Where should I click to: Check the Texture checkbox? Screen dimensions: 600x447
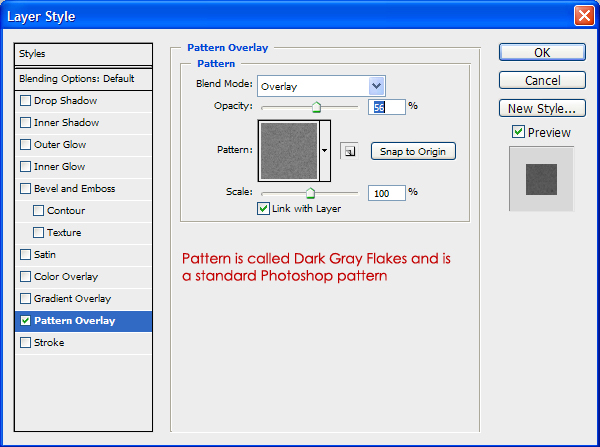click(38, 233)
